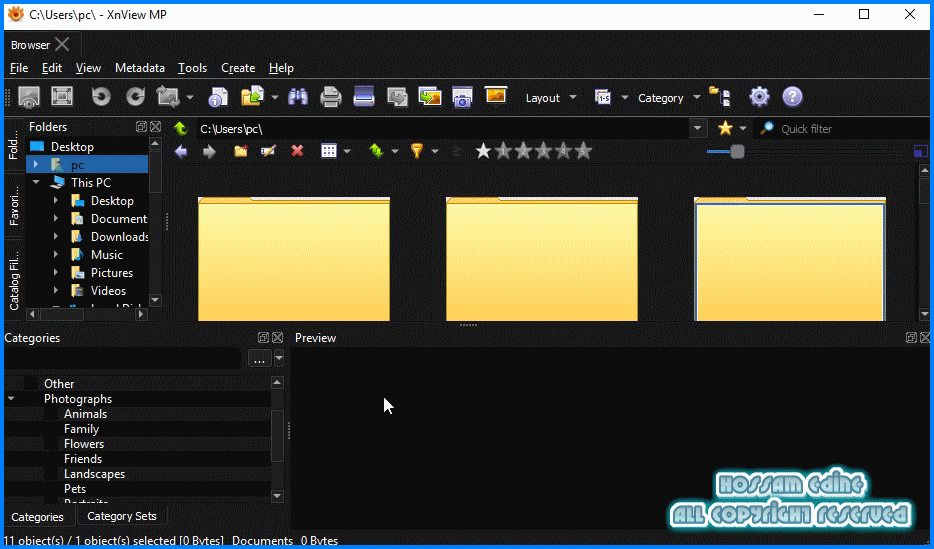Image resolution: width=934 pixels, height=549 pixels.
Task: Expand the Pictures folder node
Action: pos(56,273)
